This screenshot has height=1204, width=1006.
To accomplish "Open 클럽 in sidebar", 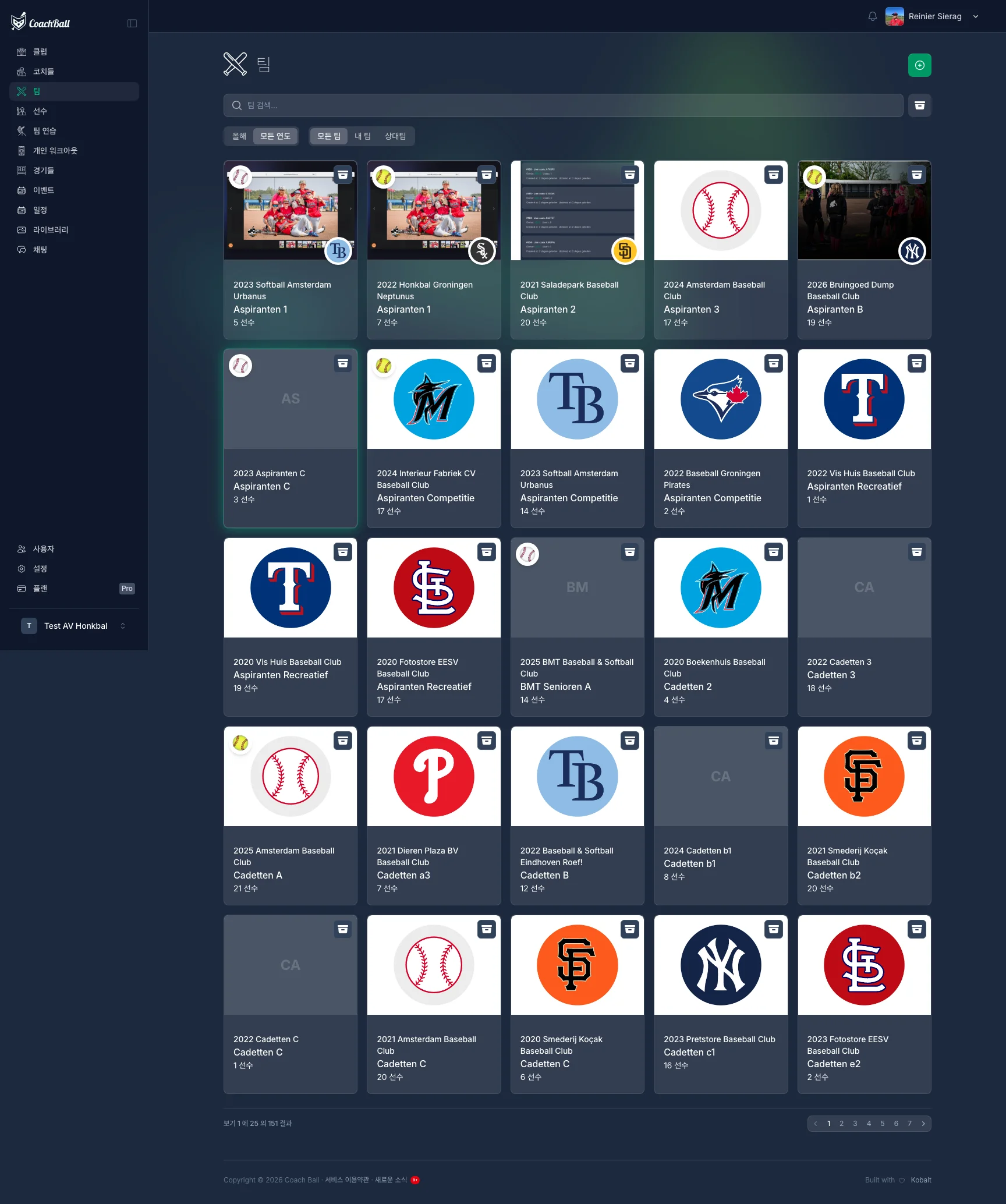I will 74,52.
